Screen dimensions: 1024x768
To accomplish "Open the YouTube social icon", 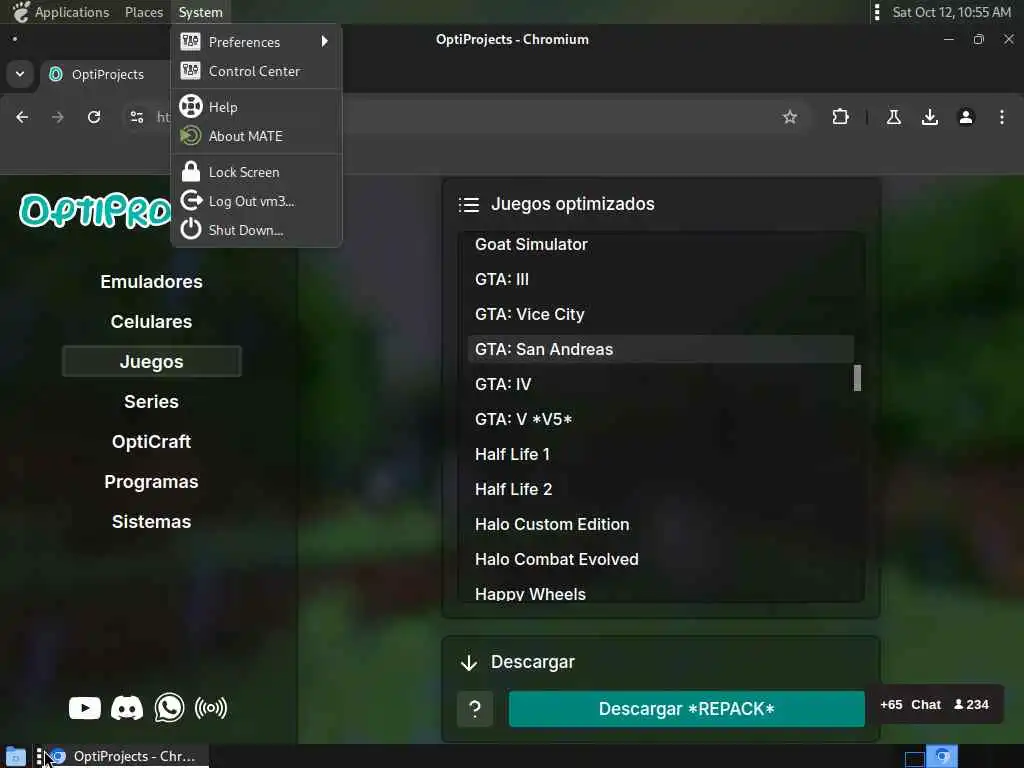I will [85, 708].
